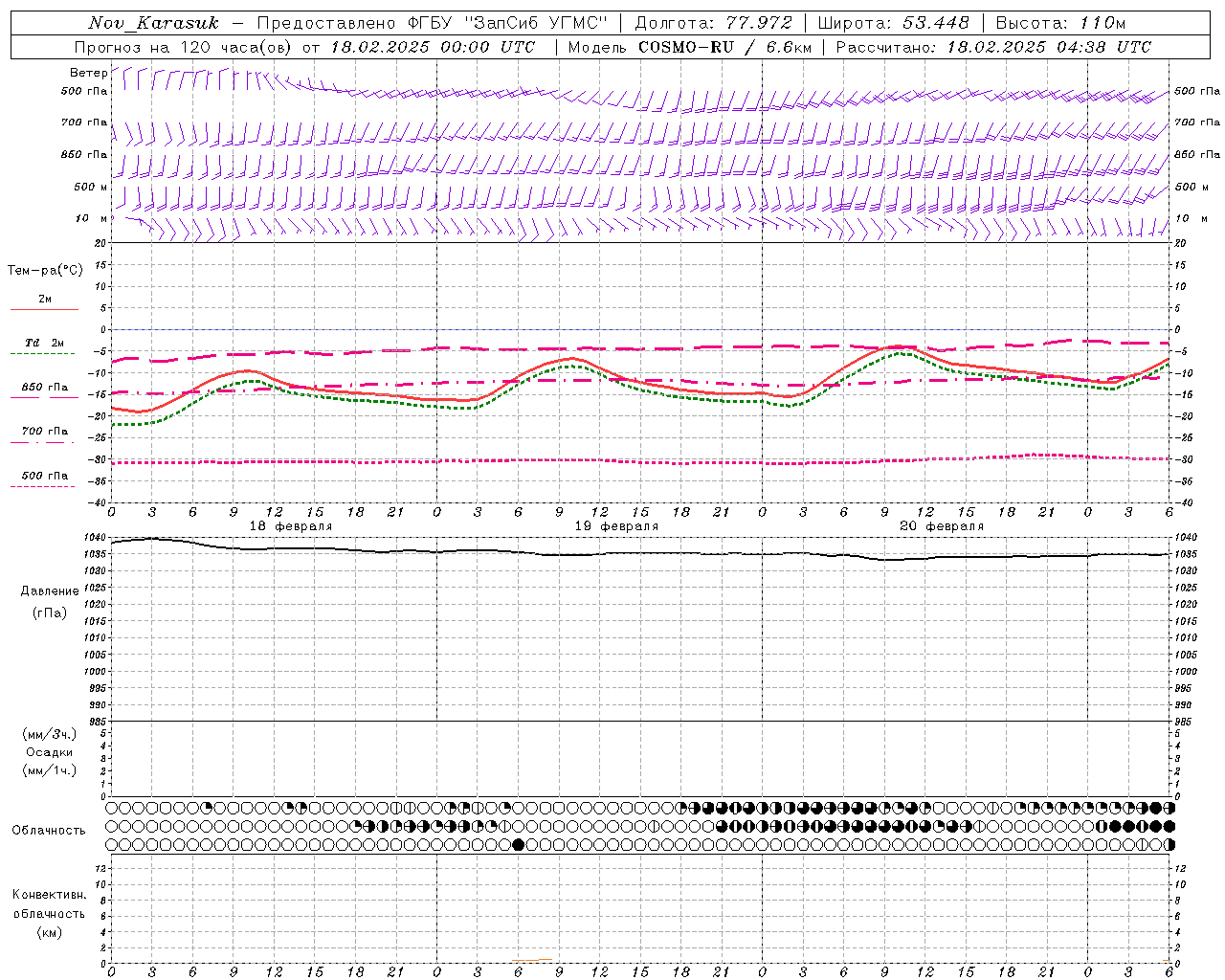
Task: Click the '2м' temperature legend entry
Action: pos(45,299)
